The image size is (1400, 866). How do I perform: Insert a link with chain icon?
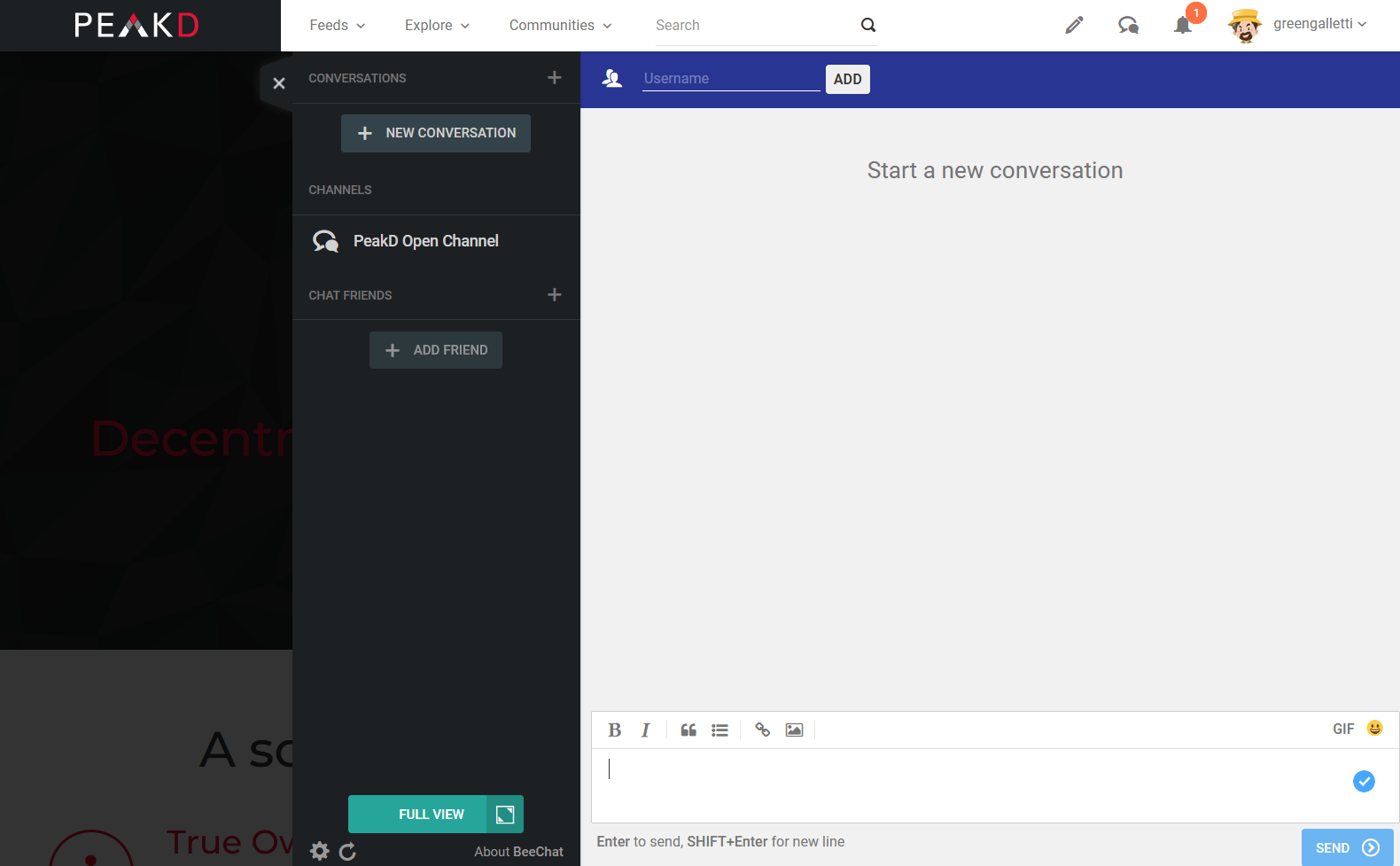(x=762, y=729)
